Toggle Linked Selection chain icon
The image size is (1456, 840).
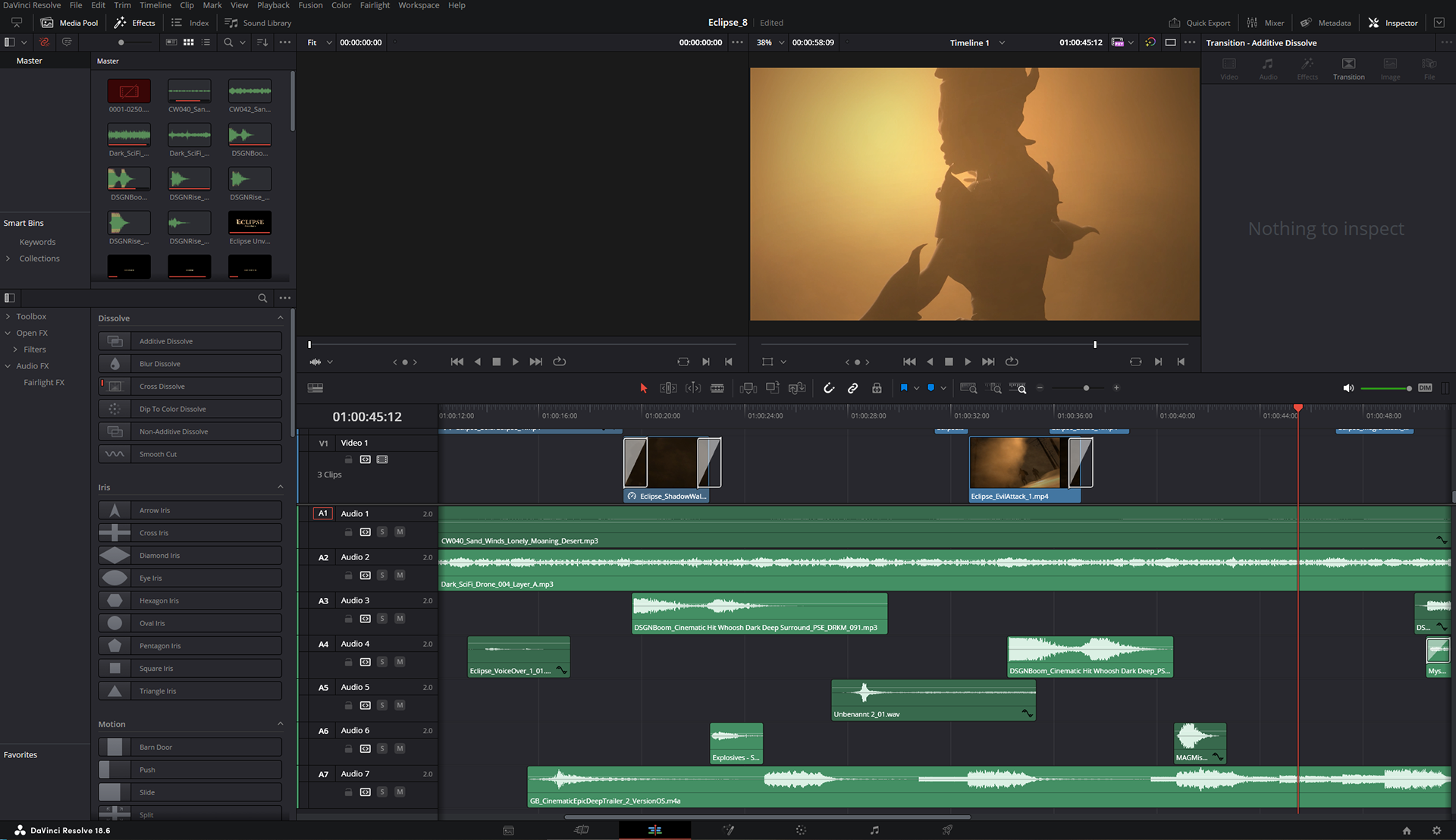click(x=853, y=388)
